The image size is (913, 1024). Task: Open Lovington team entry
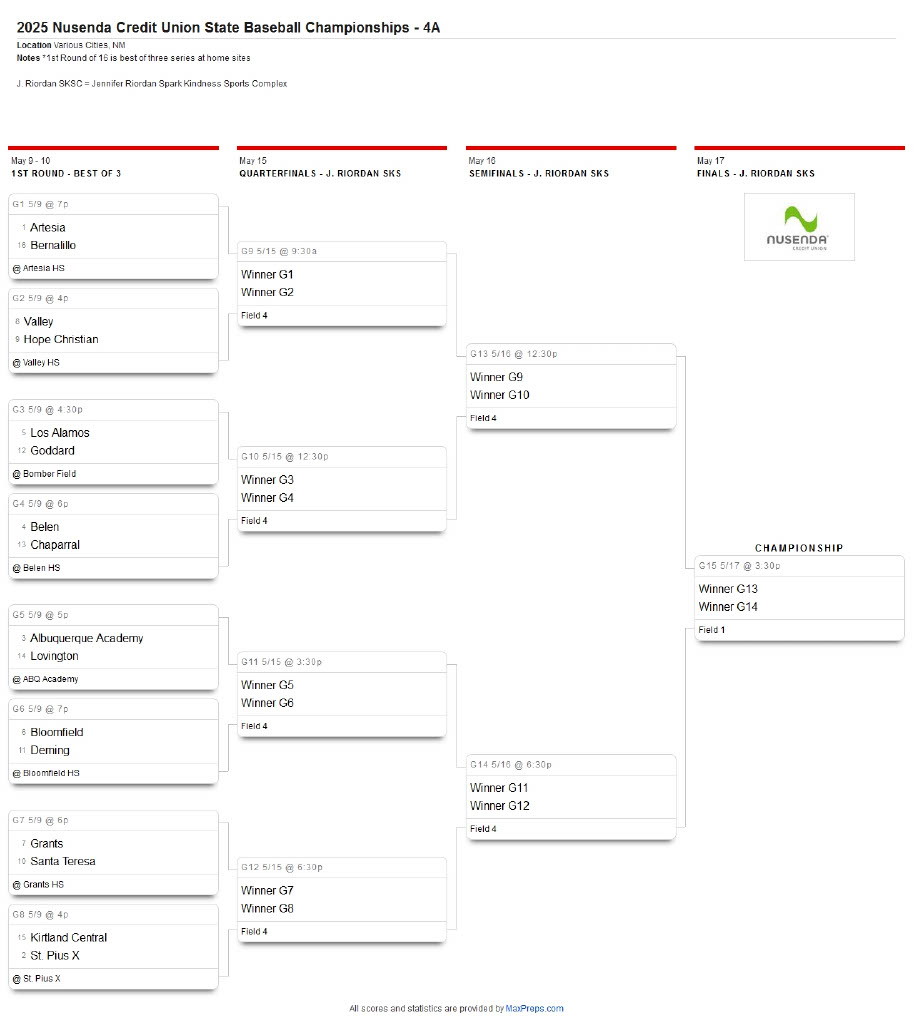(x=54, y=656)
